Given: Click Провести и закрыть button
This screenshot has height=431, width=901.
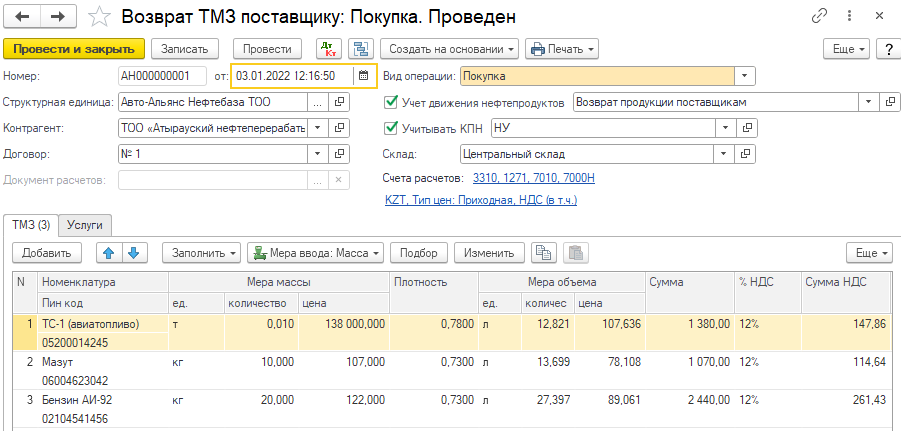Looking at the screenshot, I should (x=75, y=49).
